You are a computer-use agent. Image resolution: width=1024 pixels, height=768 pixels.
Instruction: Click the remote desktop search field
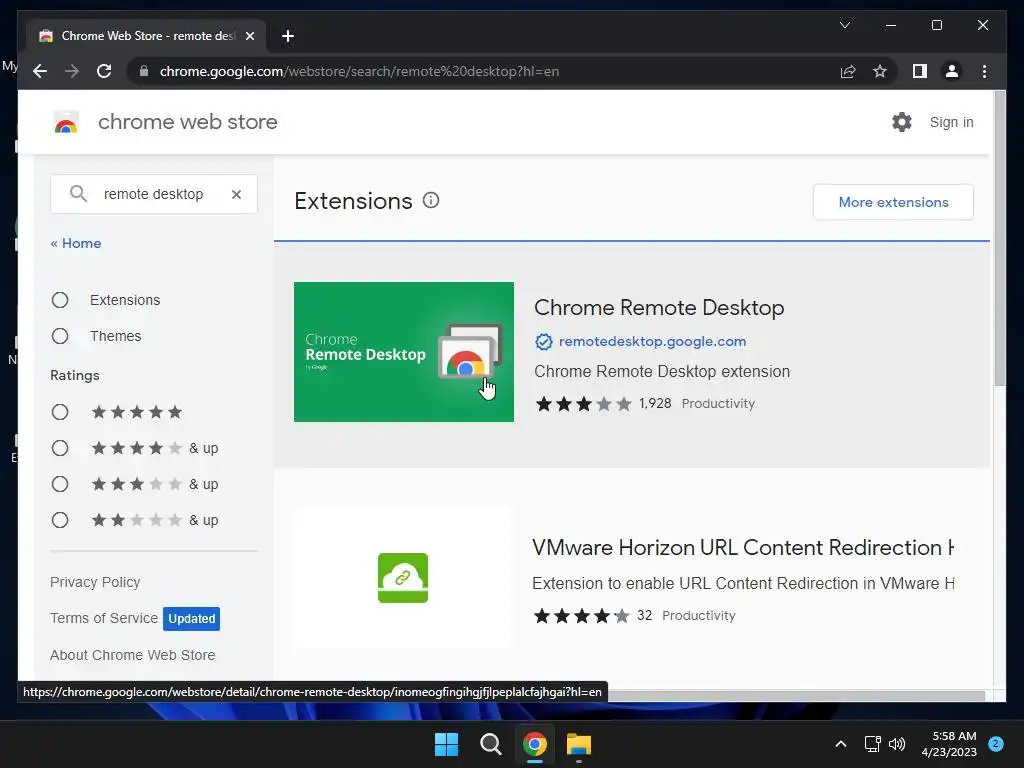tap(153, 194)
